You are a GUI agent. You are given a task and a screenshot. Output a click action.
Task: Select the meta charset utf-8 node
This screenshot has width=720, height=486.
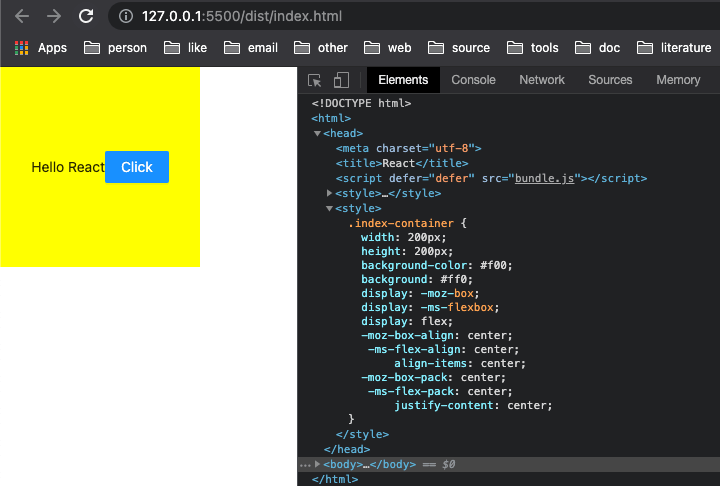pos(408,148)
